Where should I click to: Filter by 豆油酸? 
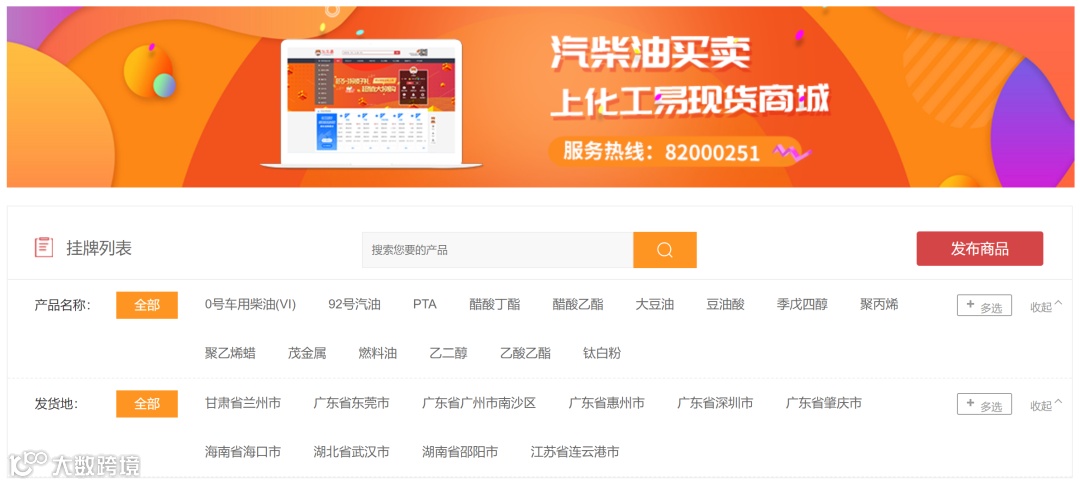tap(725, 305)
